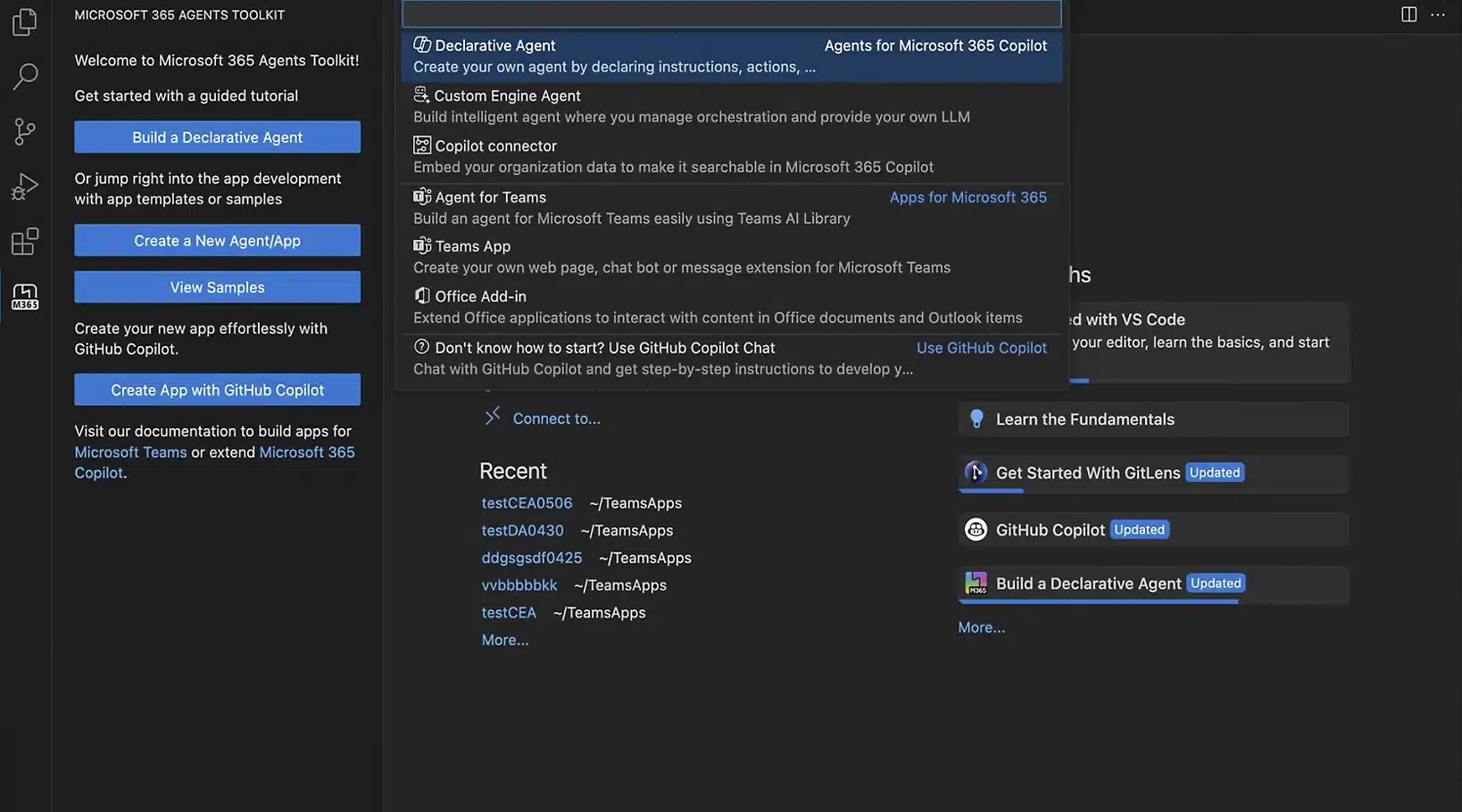
Task: Select Declarative Agent from the quick pick
Action: [732, 55]
